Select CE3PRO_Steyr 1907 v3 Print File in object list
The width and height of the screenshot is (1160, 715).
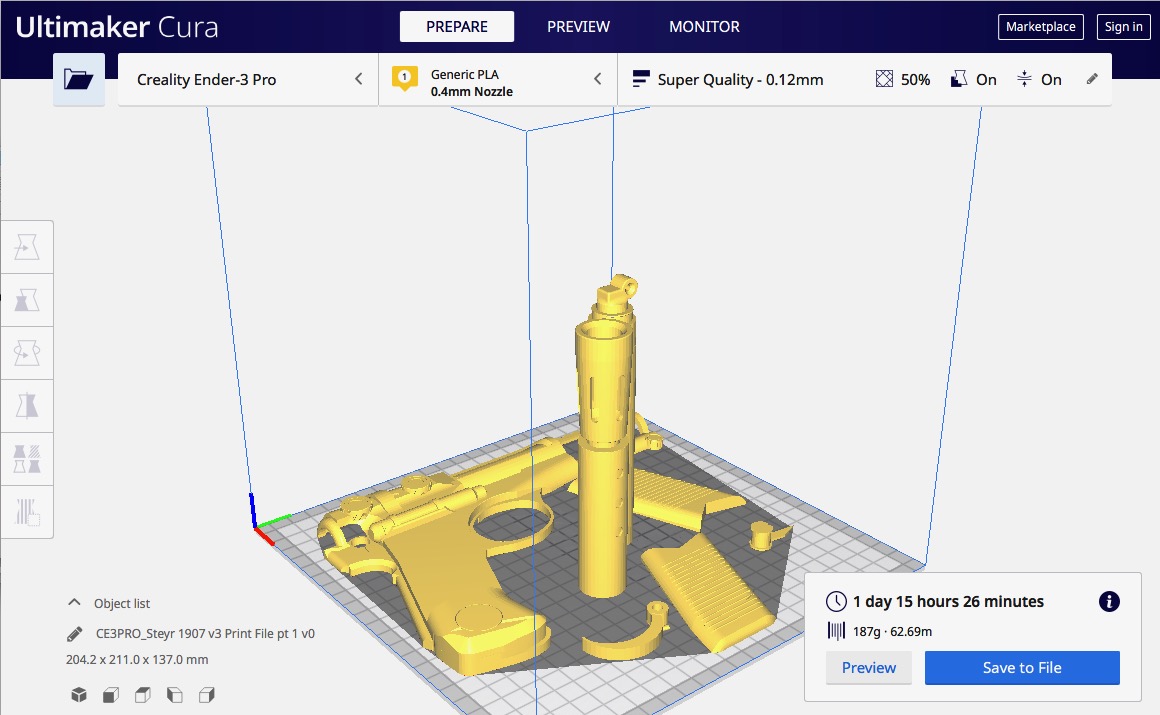click(205, 634)
